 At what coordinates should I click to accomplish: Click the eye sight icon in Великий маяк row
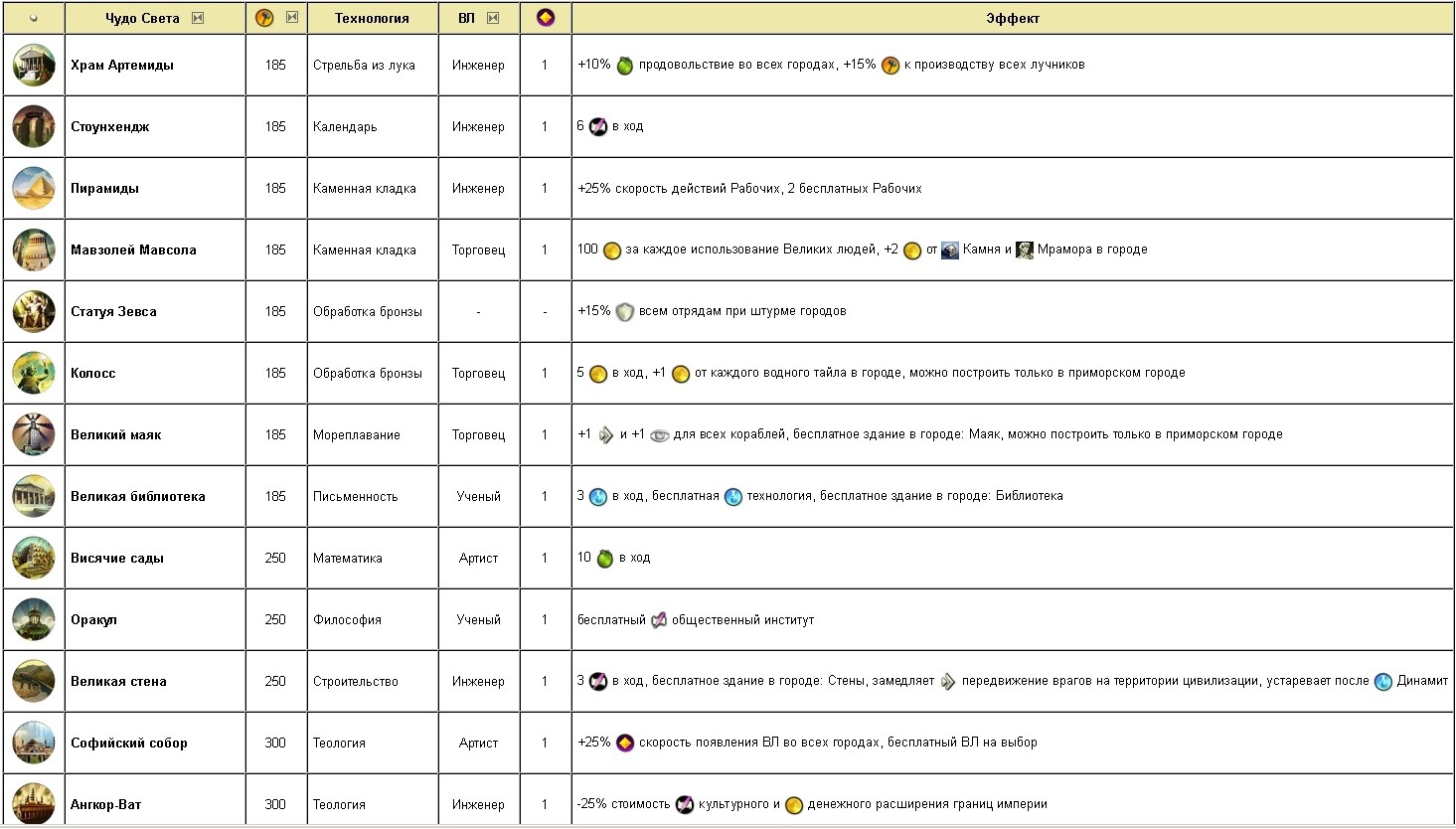[660, 435]
